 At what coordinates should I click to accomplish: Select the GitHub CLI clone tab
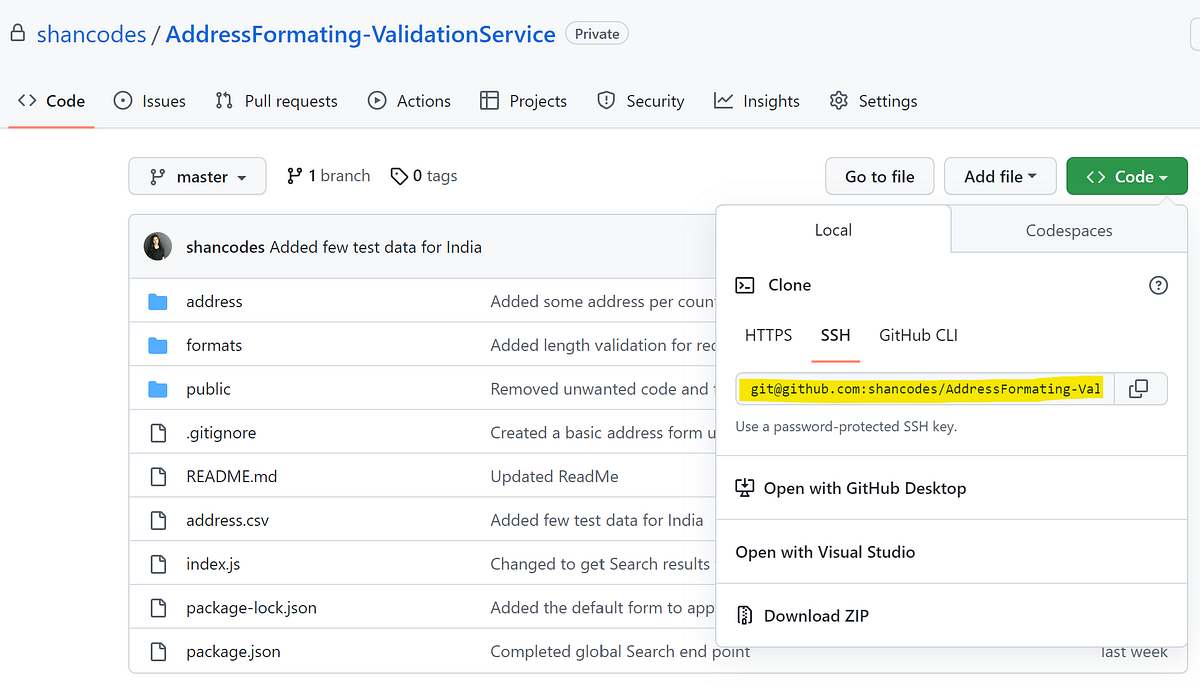click(x=917, y=335)
